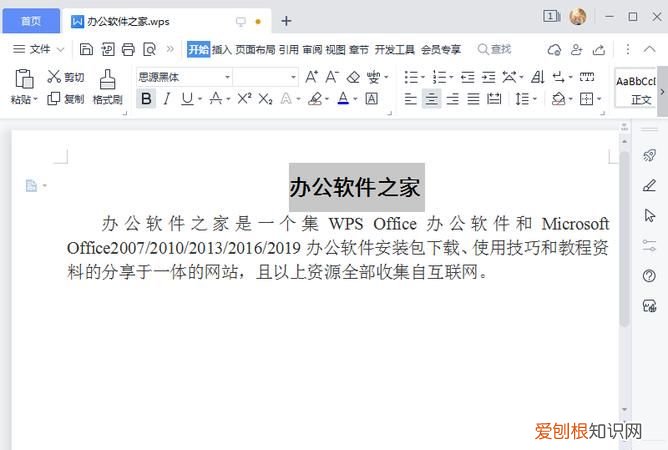Viewport: 668px width, 450px height.
Task: Apply paragraph shading fill color
Action: point(558,99)
